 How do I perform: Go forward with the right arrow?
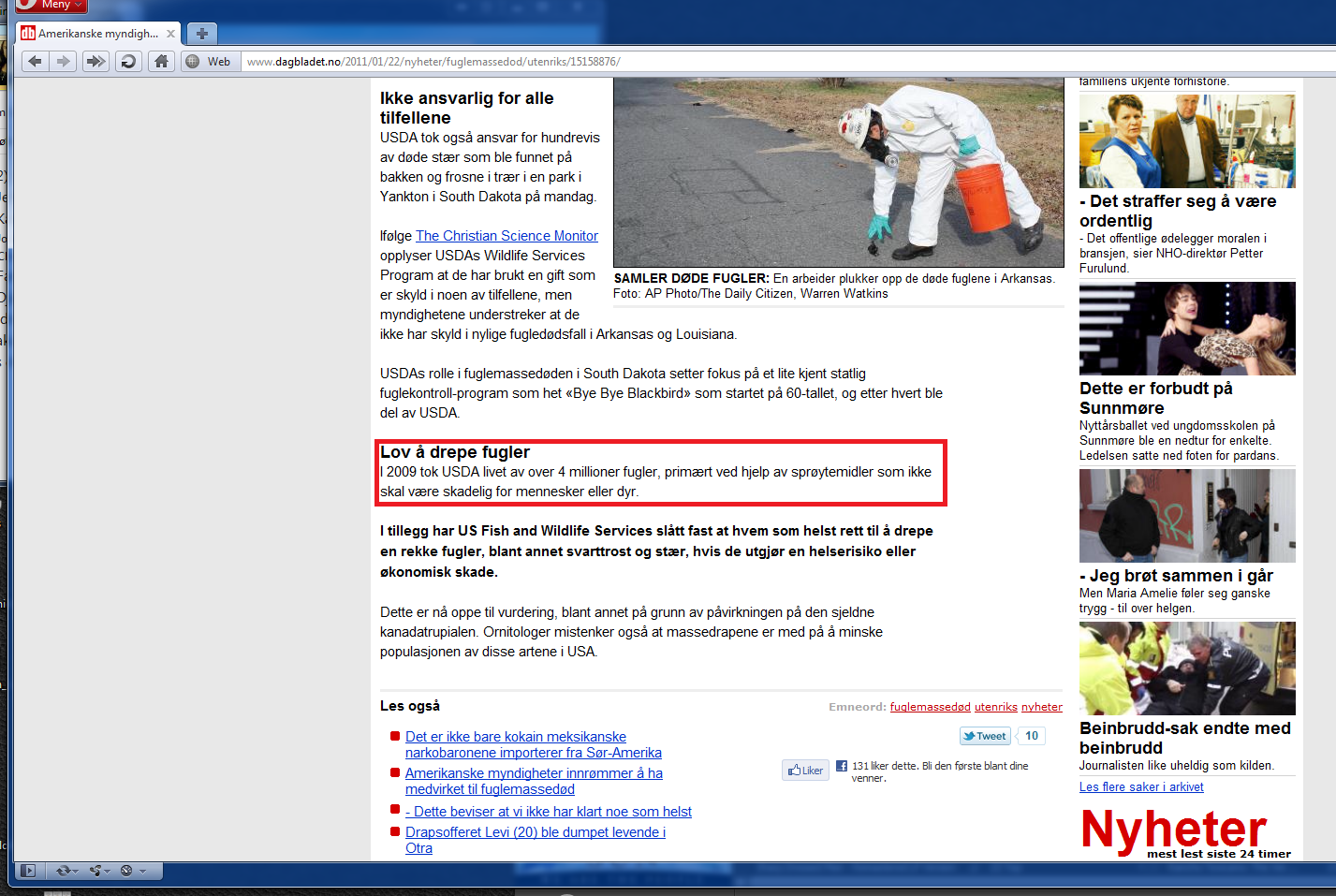tap(63, 62)
